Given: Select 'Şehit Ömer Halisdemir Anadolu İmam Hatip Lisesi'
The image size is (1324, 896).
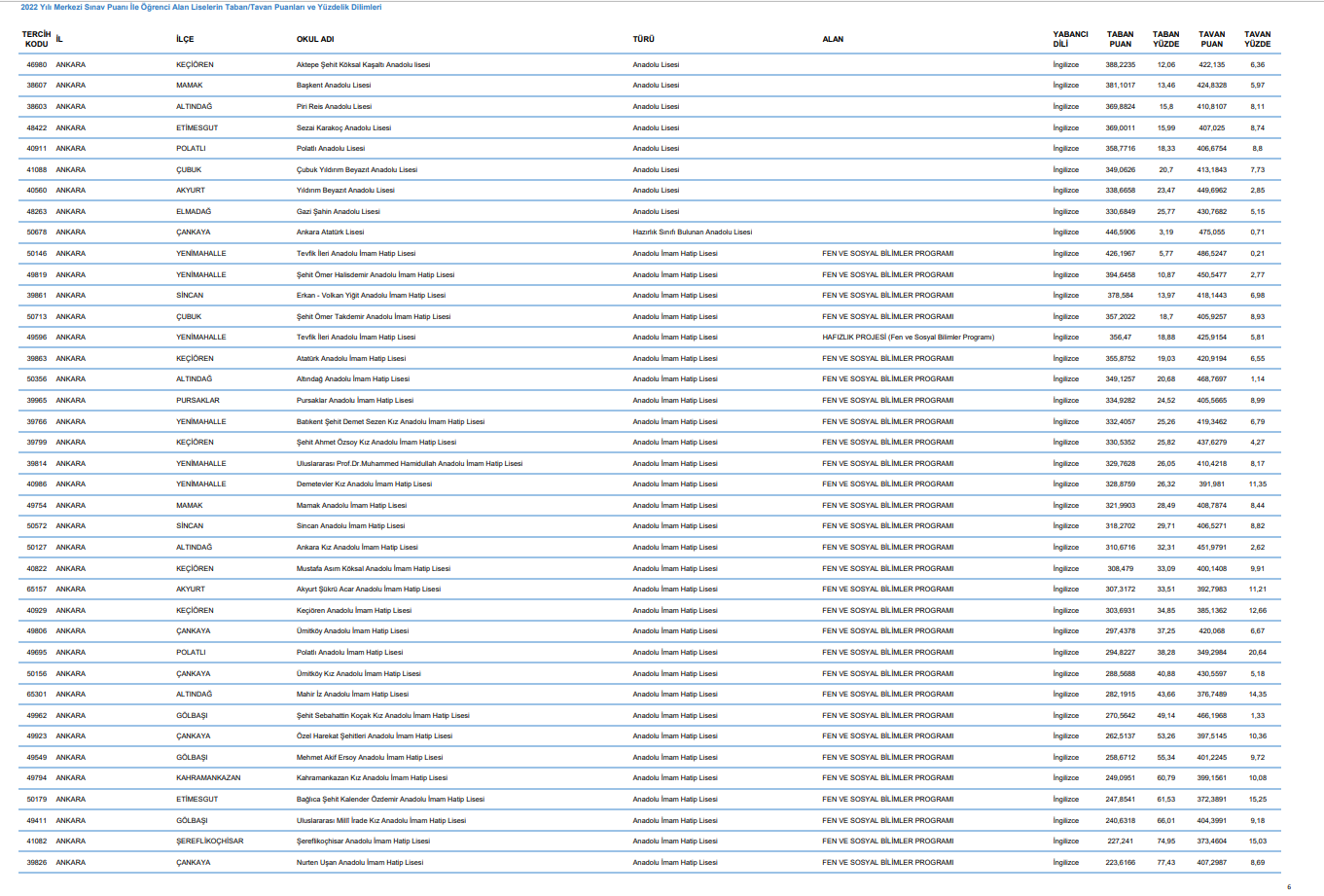Looking at the screenshot, I should click(x=376, y=275).
